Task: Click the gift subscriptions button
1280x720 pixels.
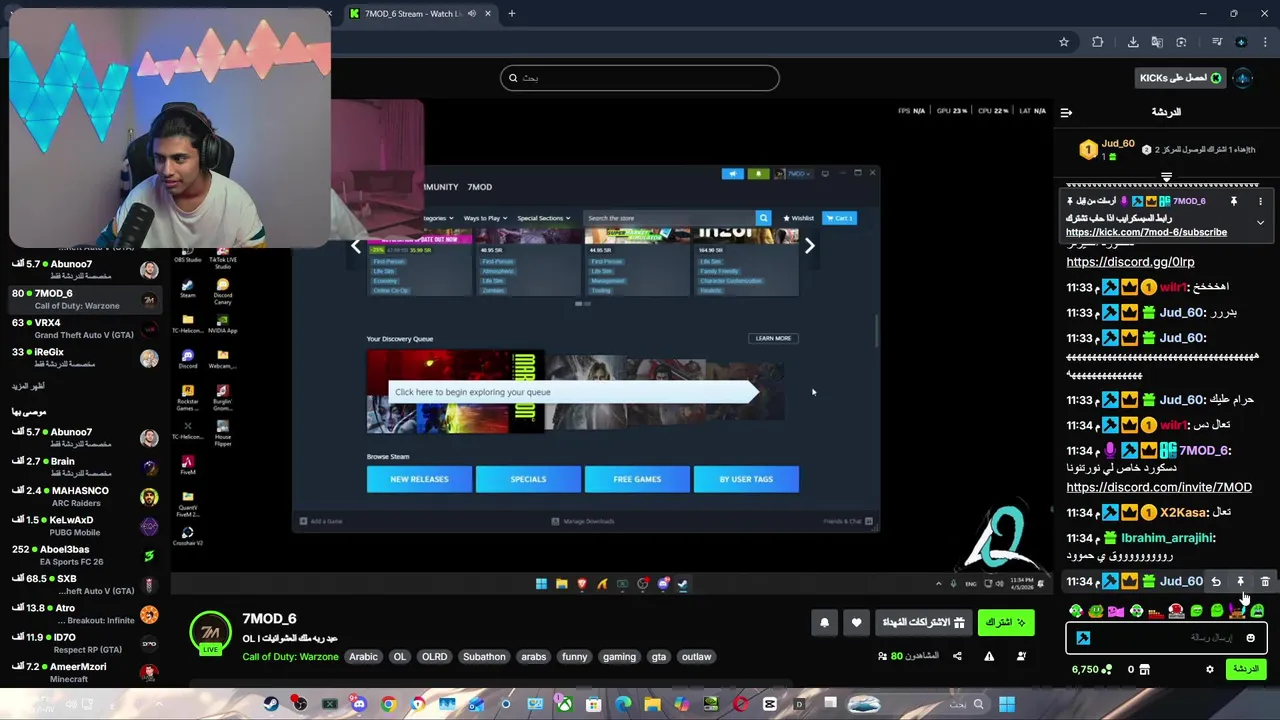Action: click(x=923, y=622)
